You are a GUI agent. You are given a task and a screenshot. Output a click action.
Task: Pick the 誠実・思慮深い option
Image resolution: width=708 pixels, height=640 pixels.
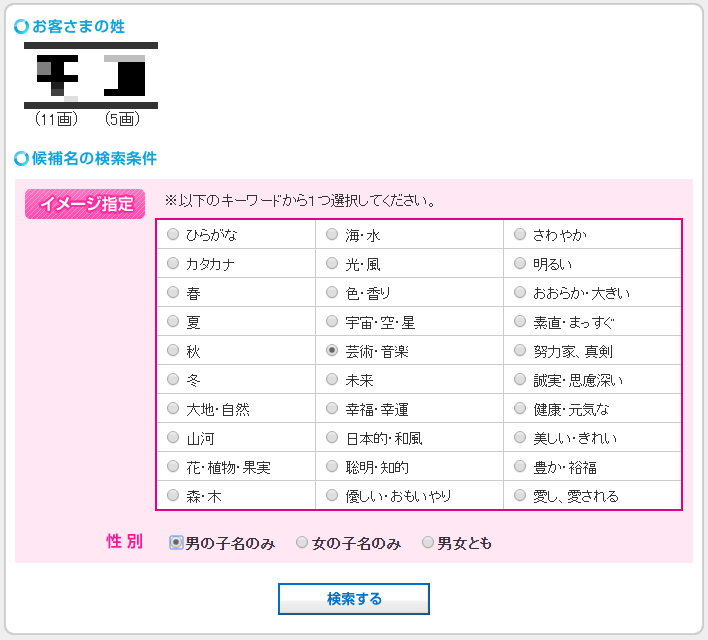click(520, 379)
